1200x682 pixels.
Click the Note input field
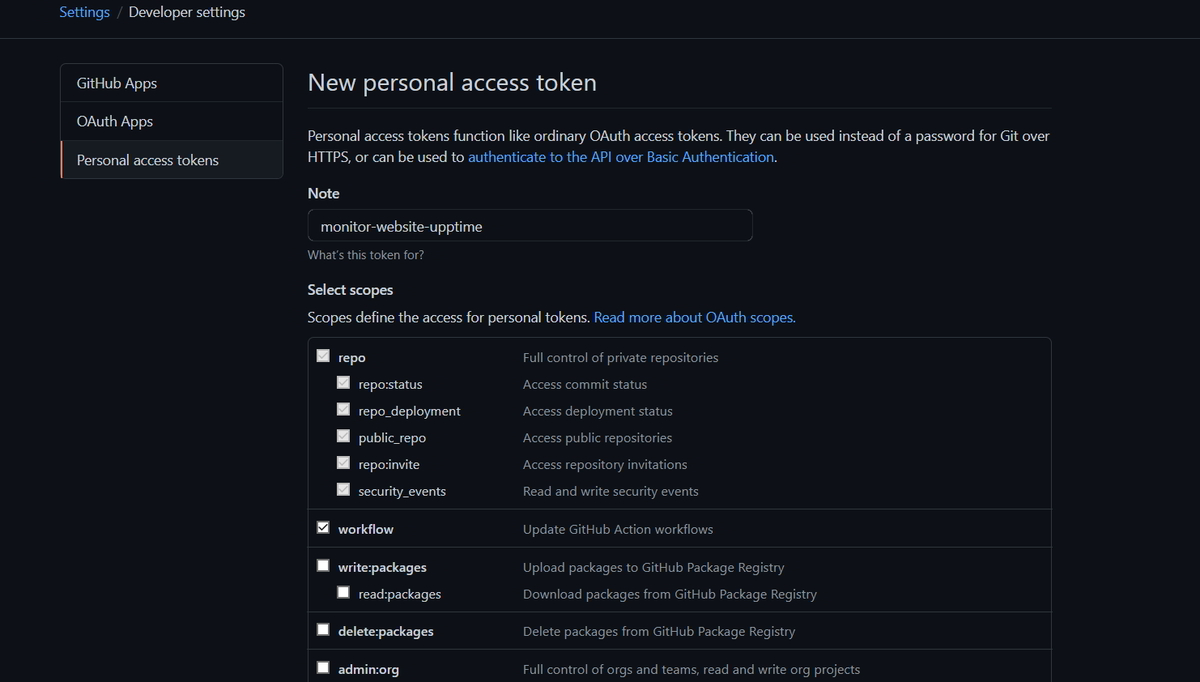tap(530, 226)
